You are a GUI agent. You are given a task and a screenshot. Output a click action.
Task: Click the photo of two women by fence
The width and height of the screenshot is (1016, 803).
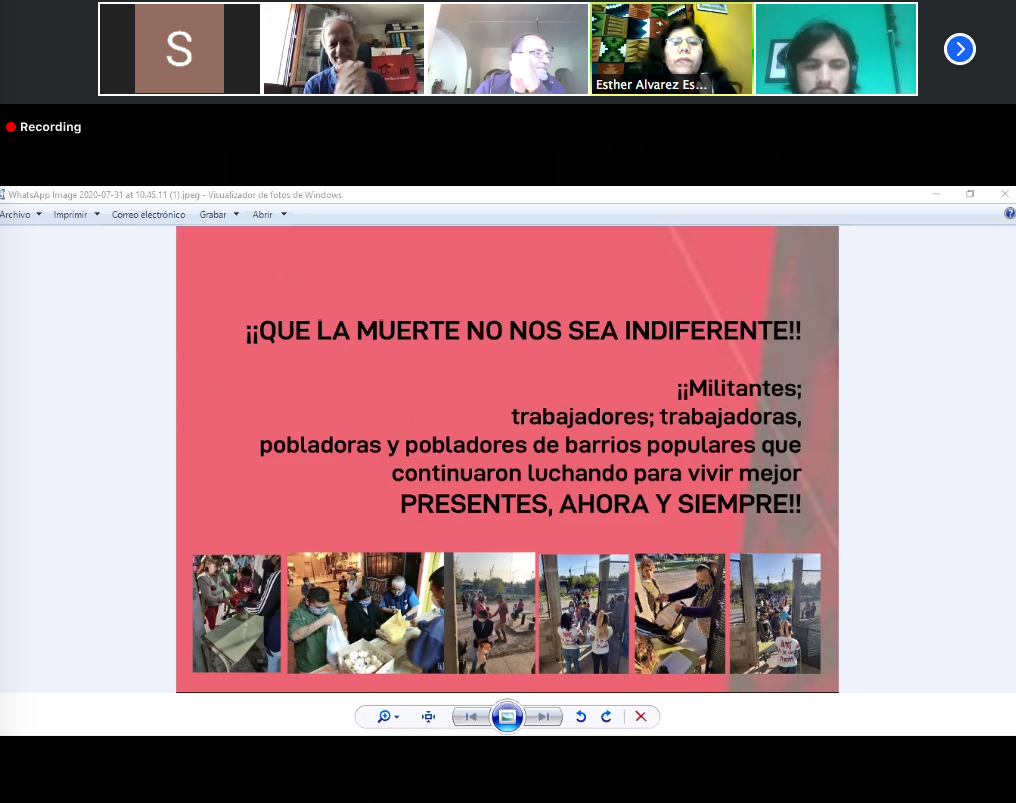click(x=584, y=613)
